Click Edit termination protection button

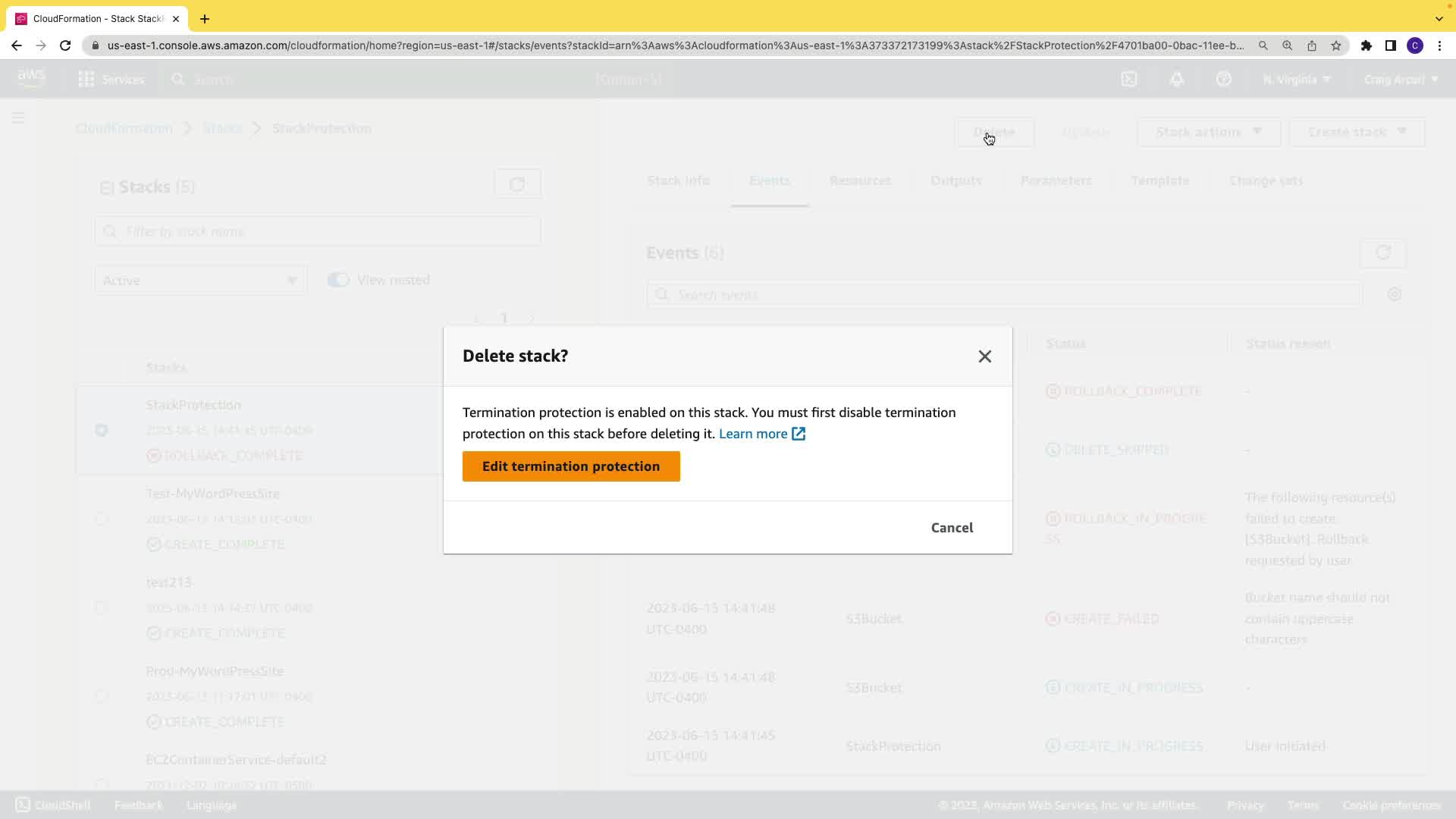point(571,466)
